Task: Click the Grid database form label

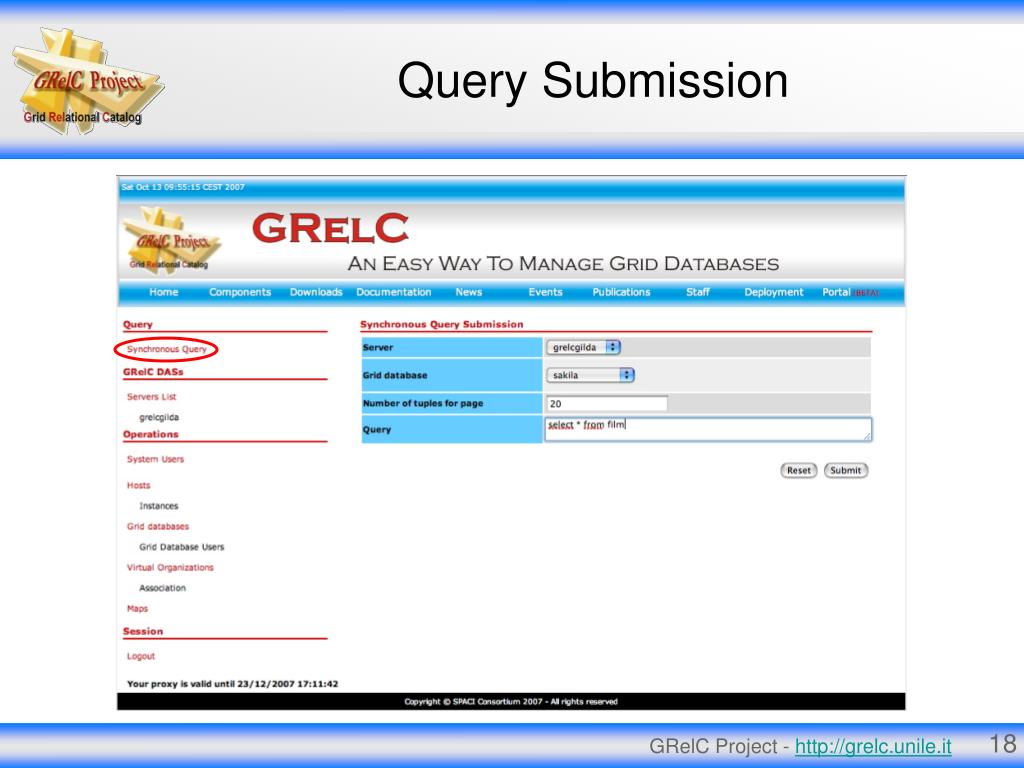Action: pos(395,376)
